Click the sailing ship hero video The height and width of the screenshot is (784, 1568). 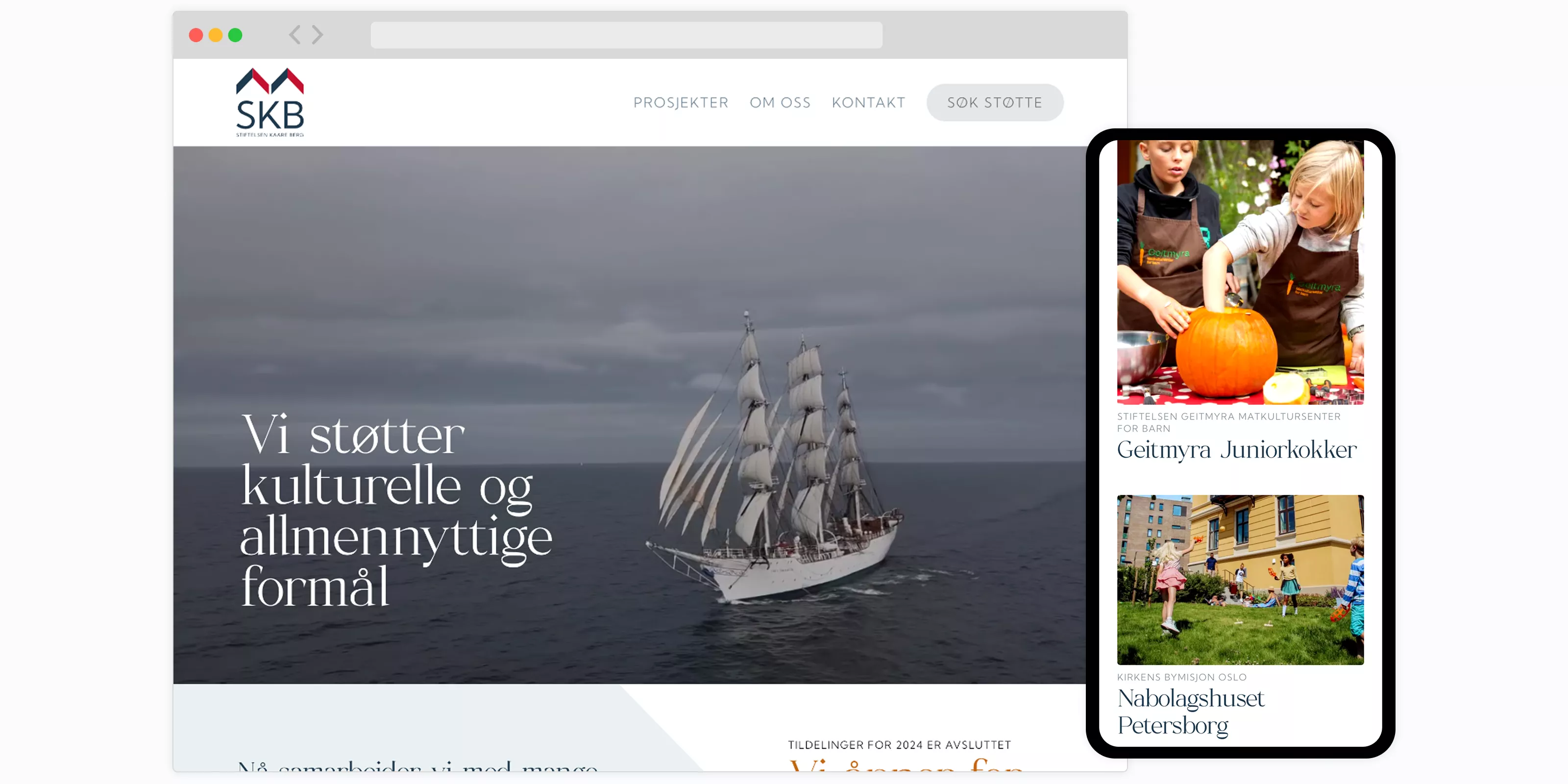pos(629,415)
